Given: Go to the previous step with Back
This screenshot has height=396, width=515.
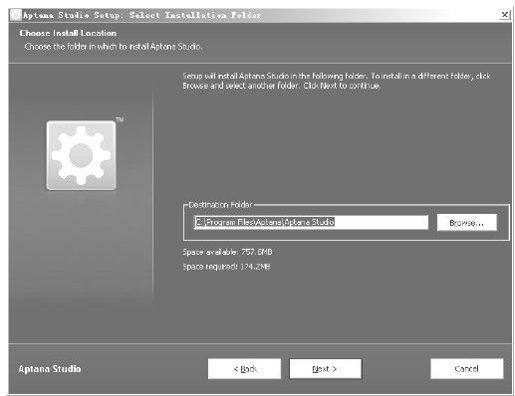Looking at the screenshot, I should pyautogui.click(x=244, y=369).
